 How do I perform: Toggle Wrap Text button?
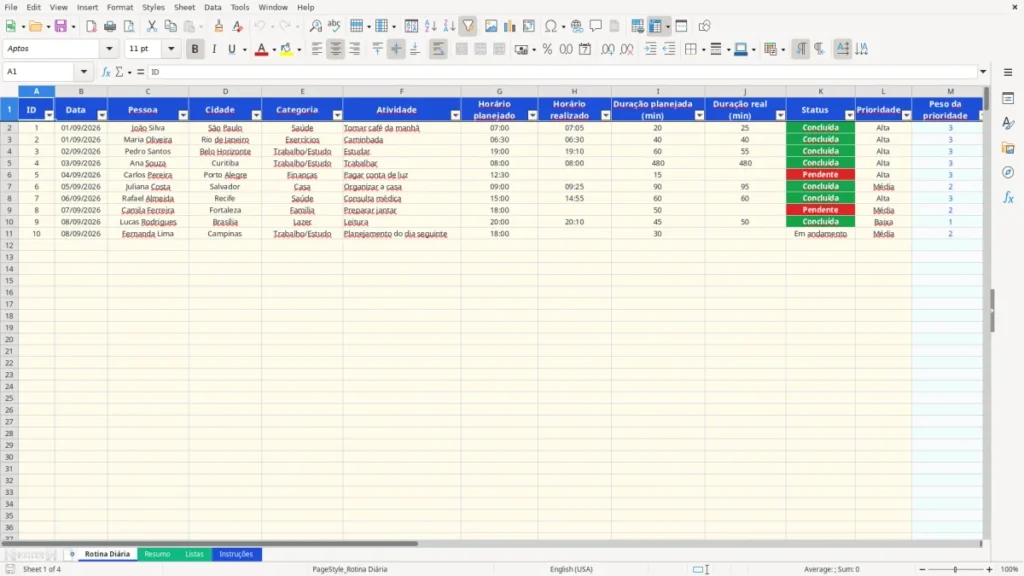(x=438, y=49)
